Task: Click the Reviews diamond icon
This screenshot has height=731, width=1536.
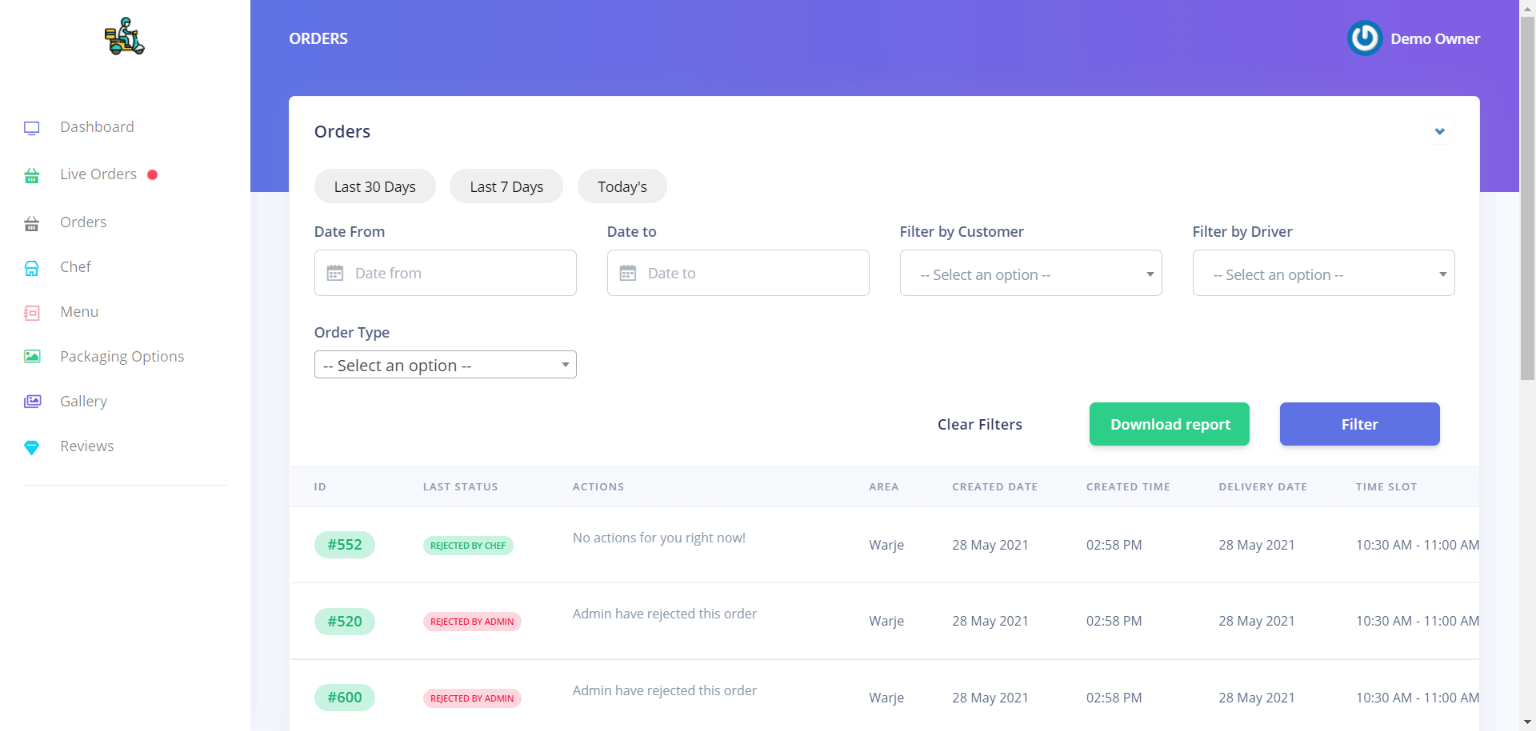Action: pos(32,447)
